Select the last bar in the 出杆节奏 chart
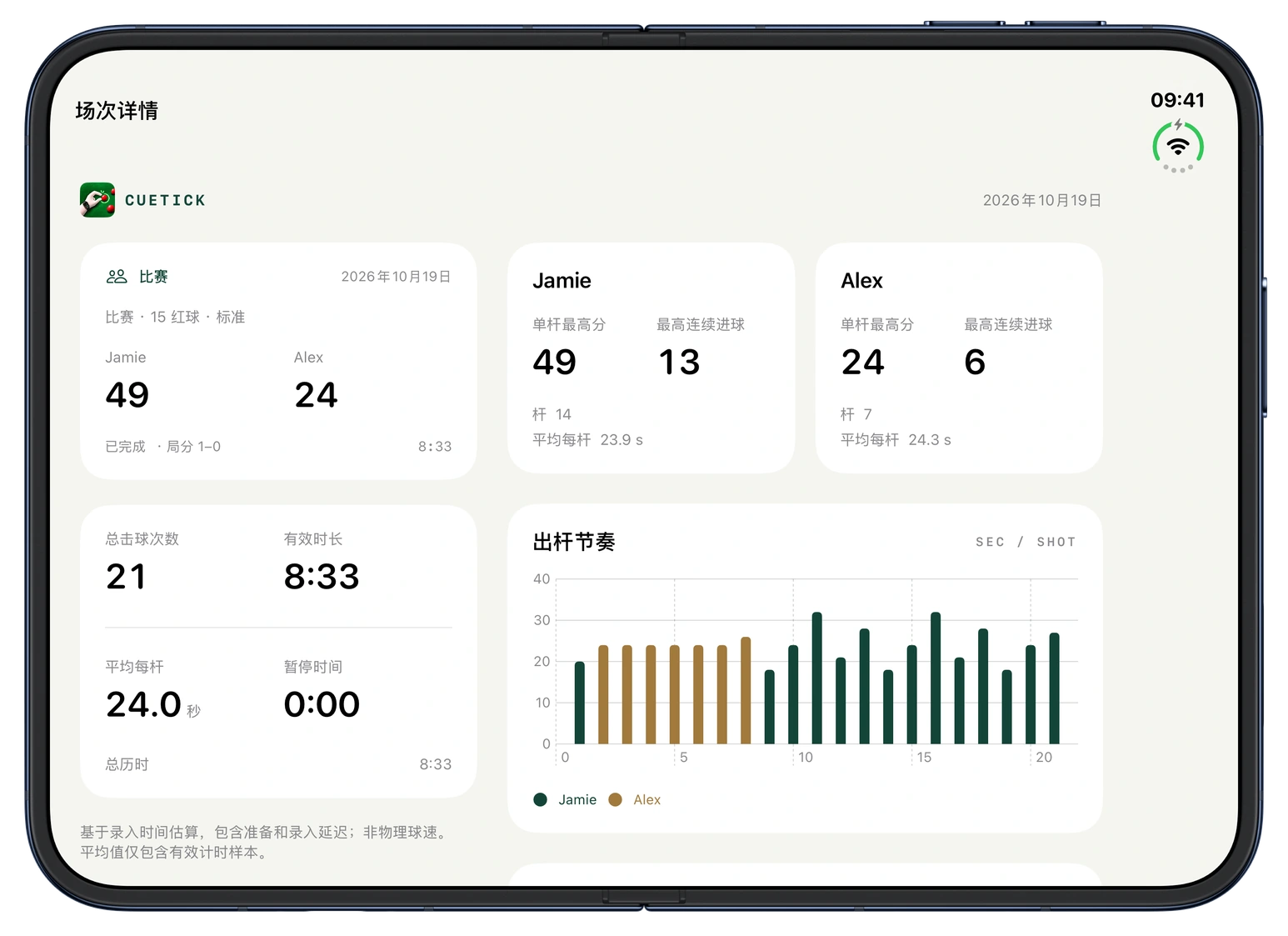 [x=1054, y=688]
